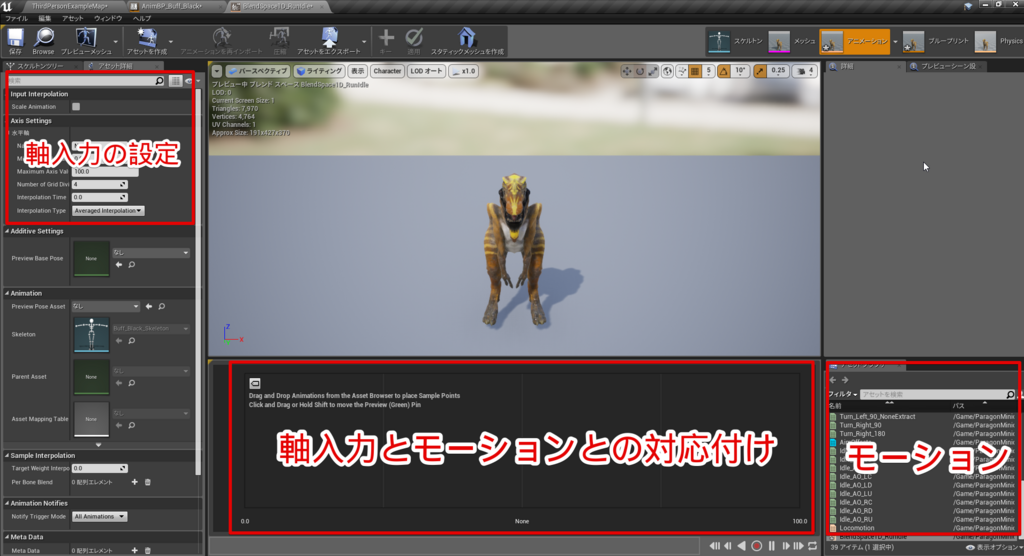
Task: Toggle world/local coordinate globe icon
Action: [667, 71]
